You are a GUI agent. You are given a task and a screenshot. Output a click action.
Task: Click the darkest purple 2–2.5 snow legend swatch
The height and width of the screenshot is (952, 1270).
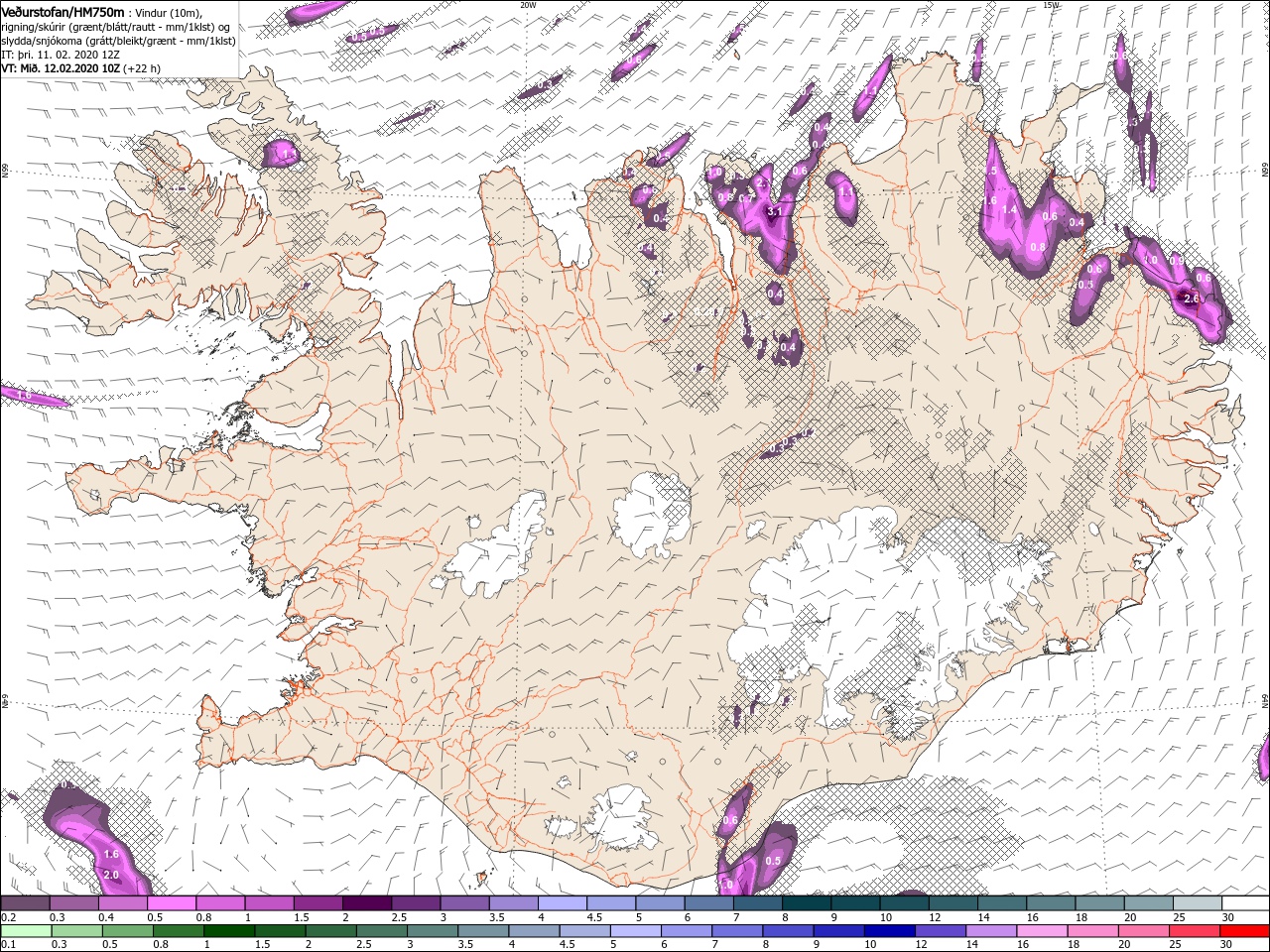[x=366, y=903]
